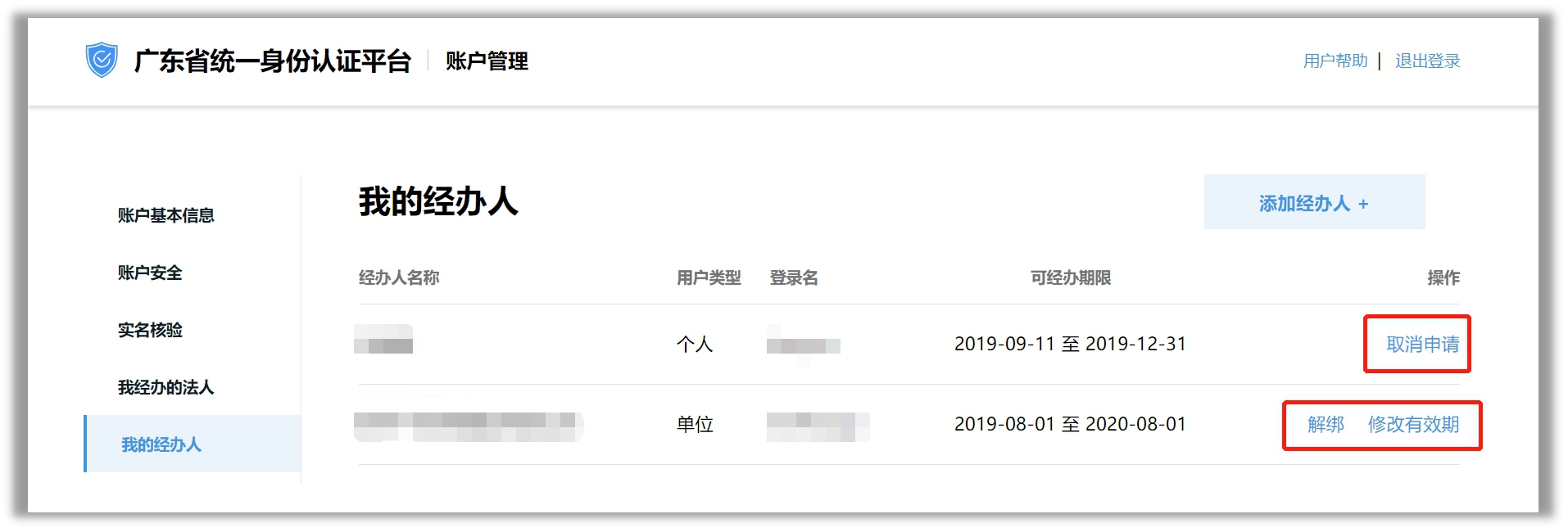Click the 经办人名称 column header
The width and height of the screenshot is (1568, 532).
click(x=399, y=278)
